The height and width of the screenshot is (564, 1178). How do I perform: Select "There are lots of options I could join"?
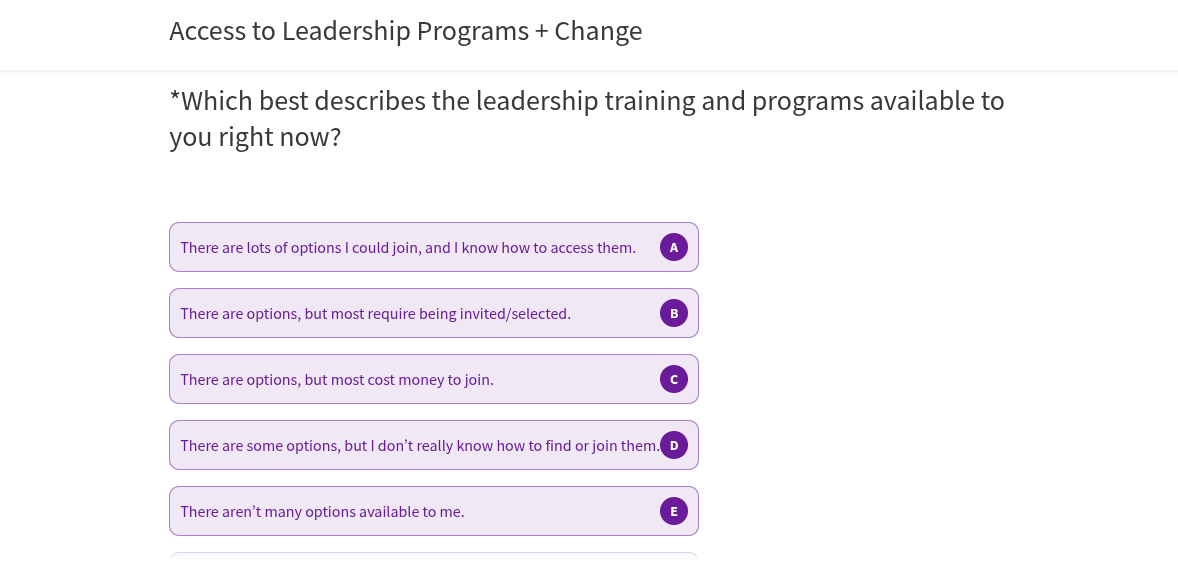[x=300, y=247]
